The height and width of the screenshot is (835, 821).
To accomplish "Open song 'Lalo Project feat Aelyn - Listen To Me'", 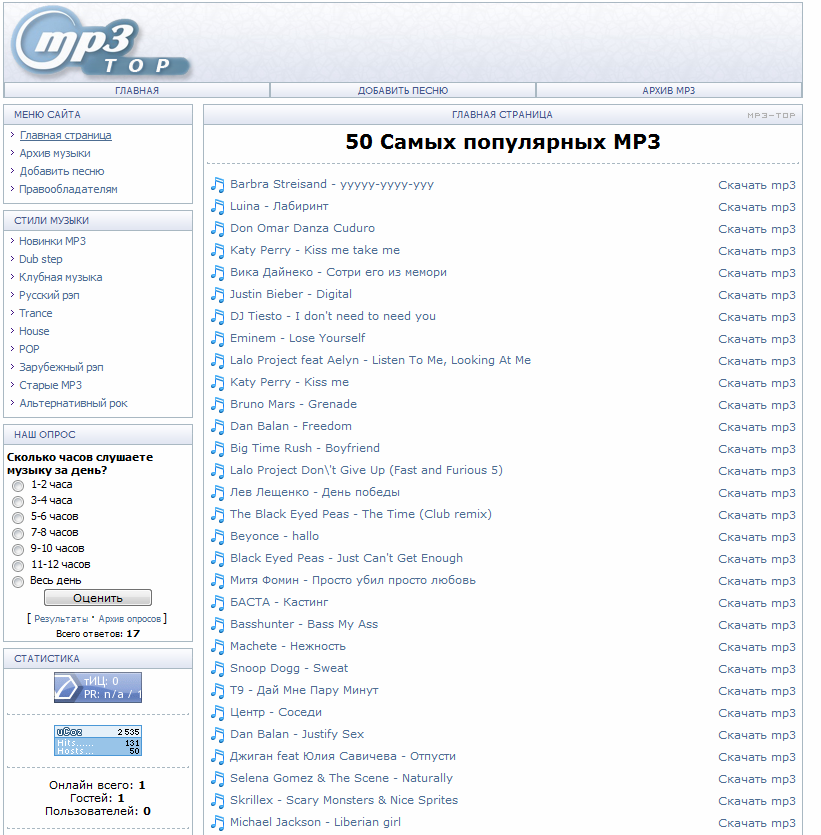I will click(380, 360).
